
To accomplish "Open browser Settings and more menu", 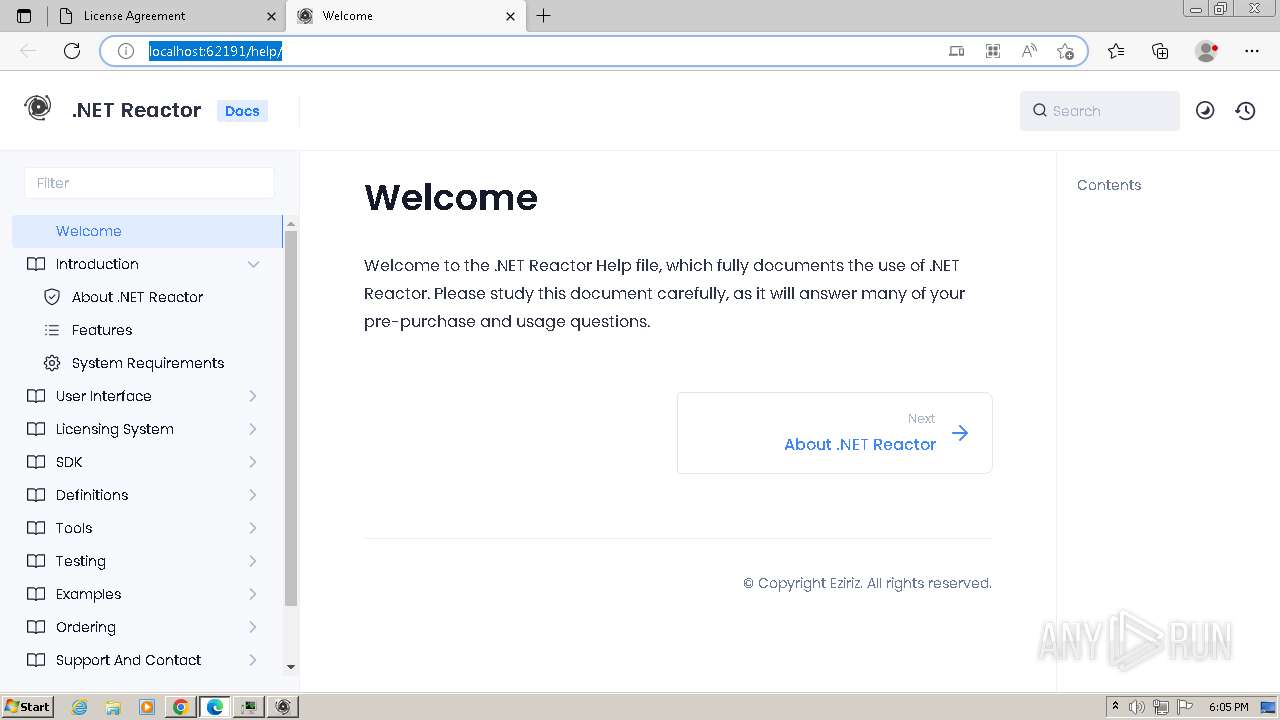I will 1252,51.
